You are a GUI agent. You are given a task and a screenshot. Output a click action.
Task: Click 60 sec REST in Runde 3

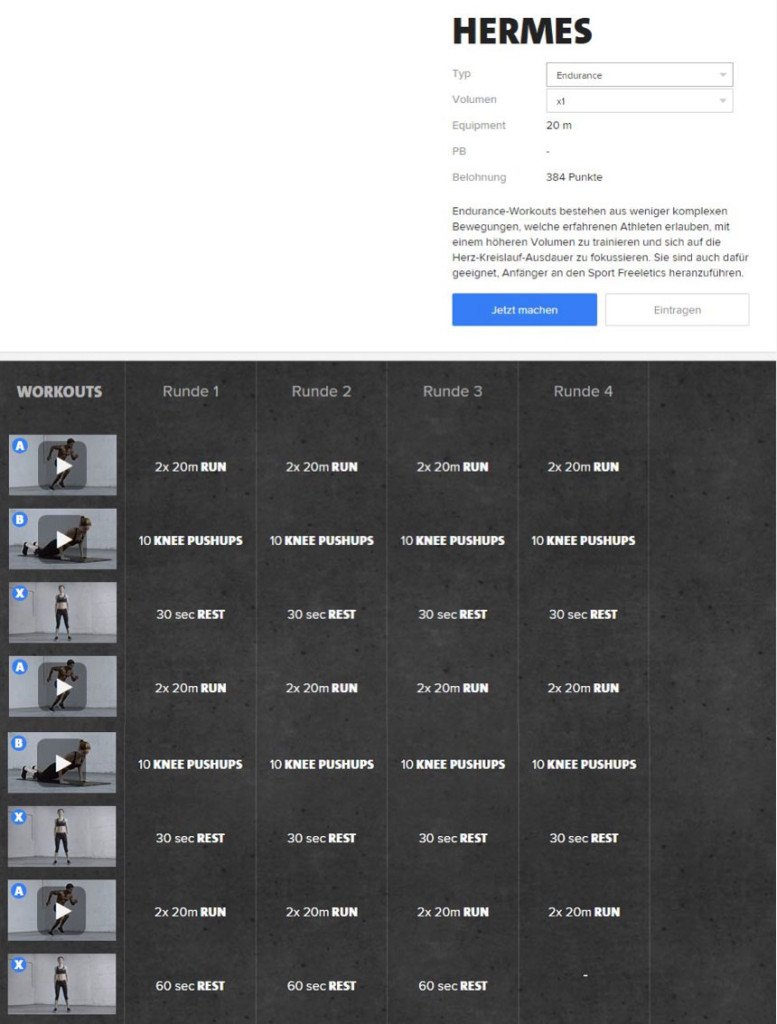452,985
